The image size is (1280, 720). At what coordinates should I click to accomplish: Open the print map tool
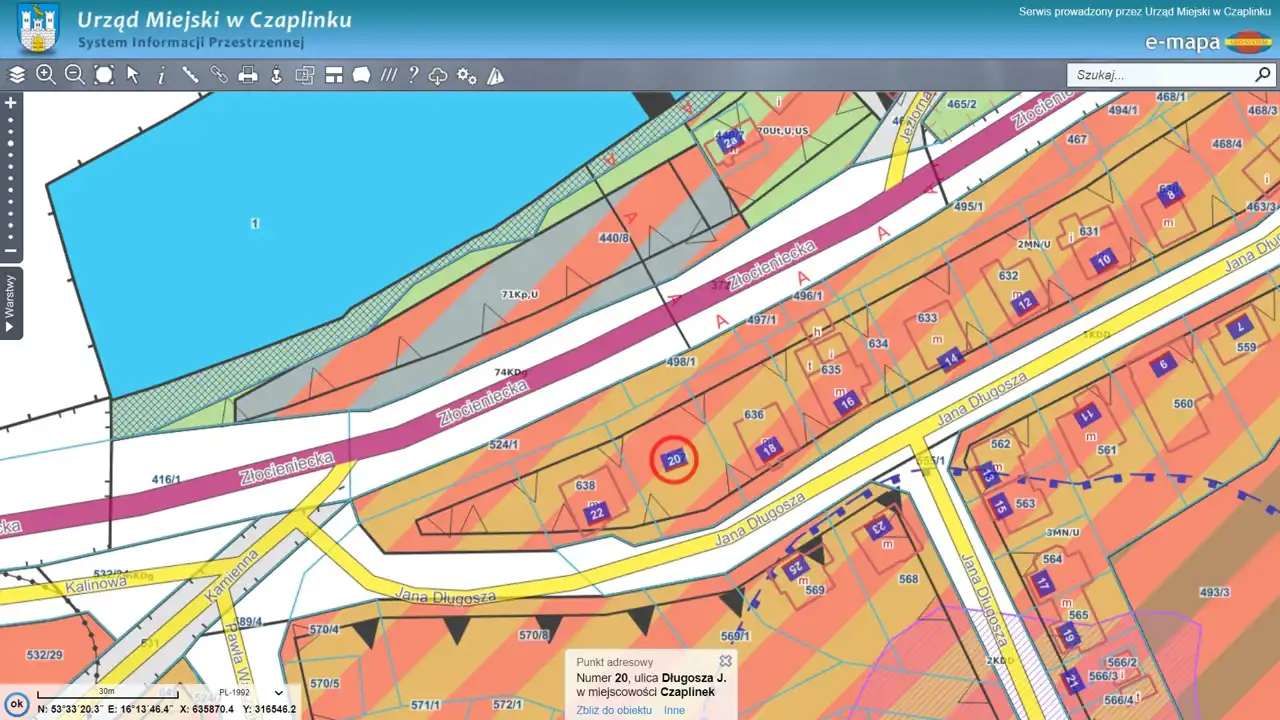pyautogui.click(x=248, y=75)
